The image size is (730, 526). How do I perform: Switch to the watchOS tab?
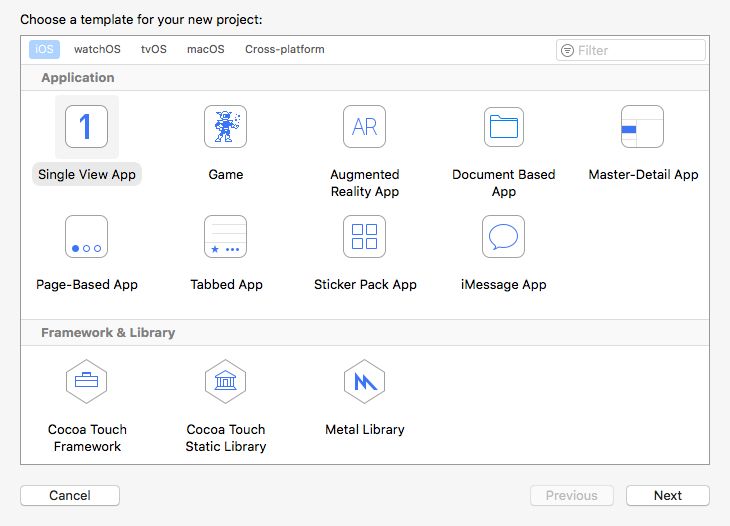pos(96,49)
